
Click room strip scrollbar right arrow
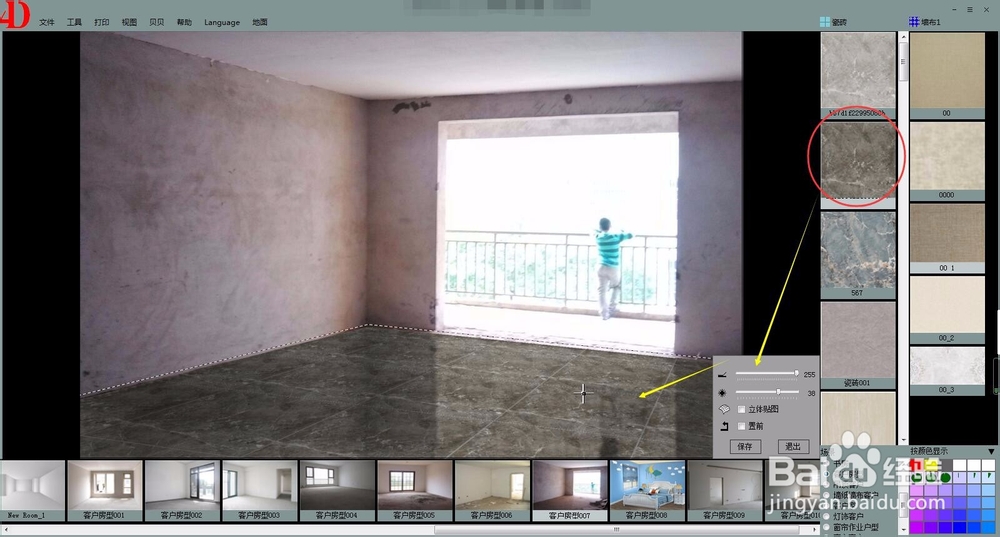tap(815, 529)
